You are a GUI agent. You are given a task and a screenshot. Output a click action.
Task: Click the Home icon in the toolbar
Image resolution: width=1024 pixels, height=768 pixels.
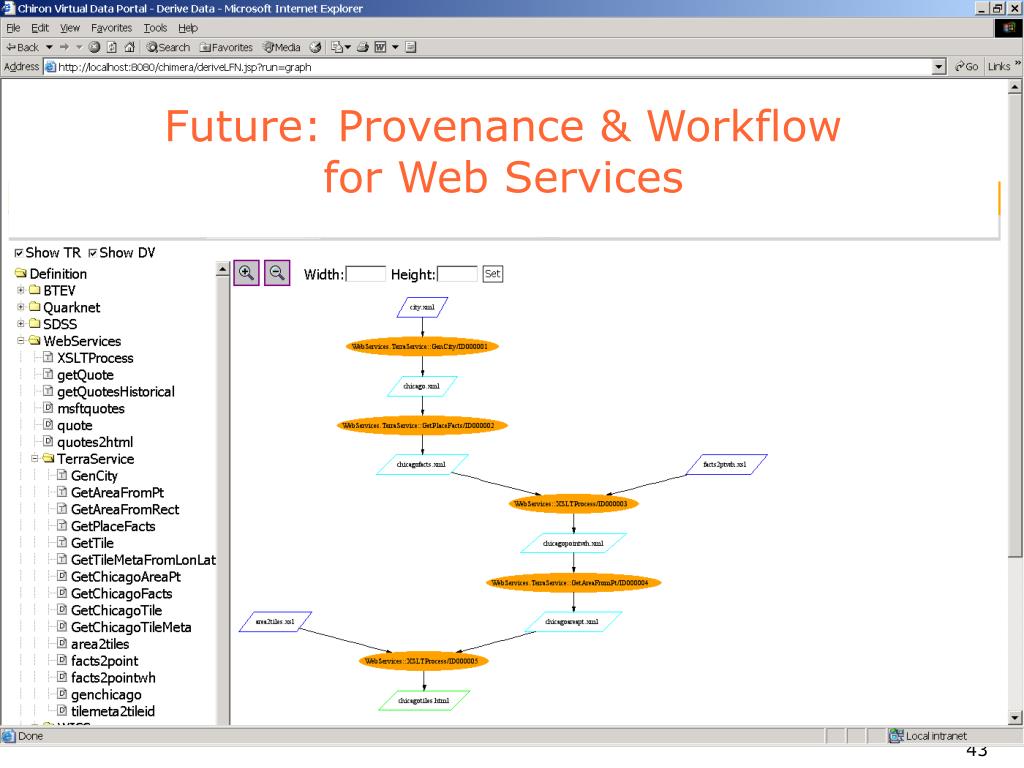(x=129, y=47)
